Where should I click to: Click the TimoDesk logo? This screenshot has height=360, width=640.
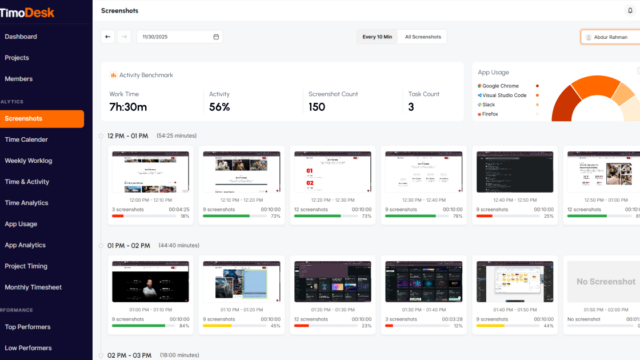pos(27,13)
